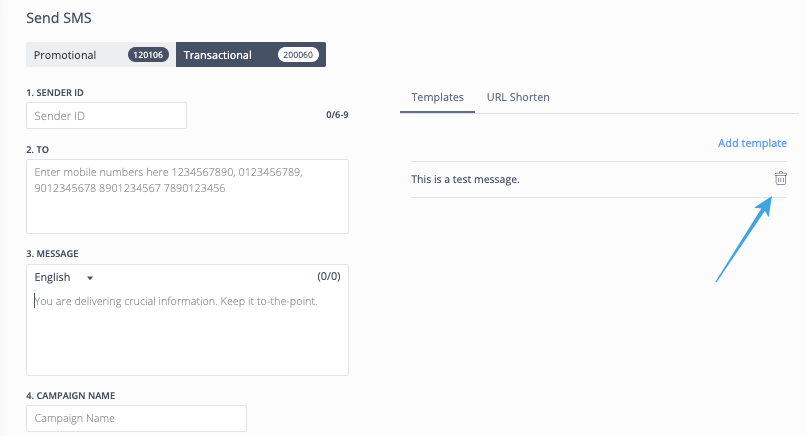
Task: Click the 0/6-9 sender ID length counter
Action: 337,115
